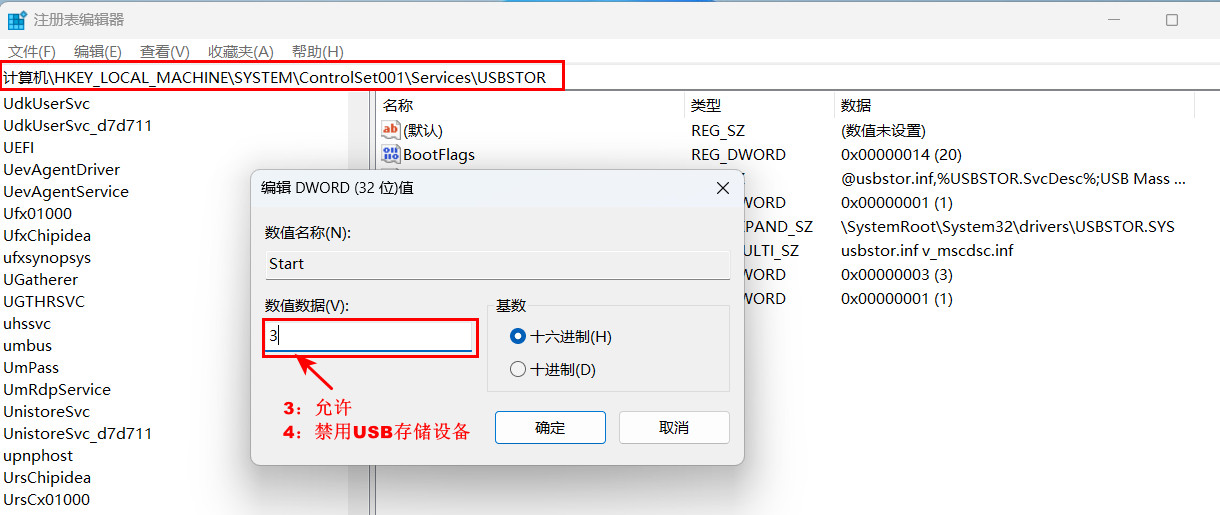Select the UnistoreSvc_d7d711 tree key
The height and width of the screenshot is (515, 1220).
tap(77, 433)
